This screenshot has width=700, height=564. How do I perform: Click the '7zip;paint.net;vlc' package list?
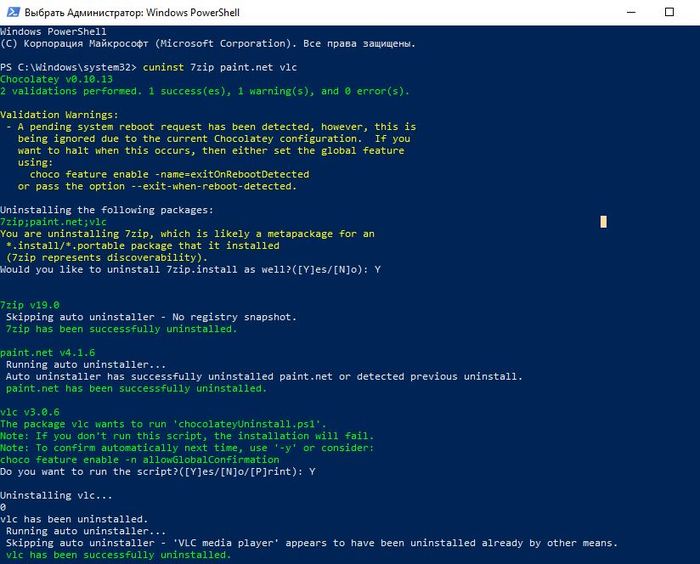pos(53,222)
